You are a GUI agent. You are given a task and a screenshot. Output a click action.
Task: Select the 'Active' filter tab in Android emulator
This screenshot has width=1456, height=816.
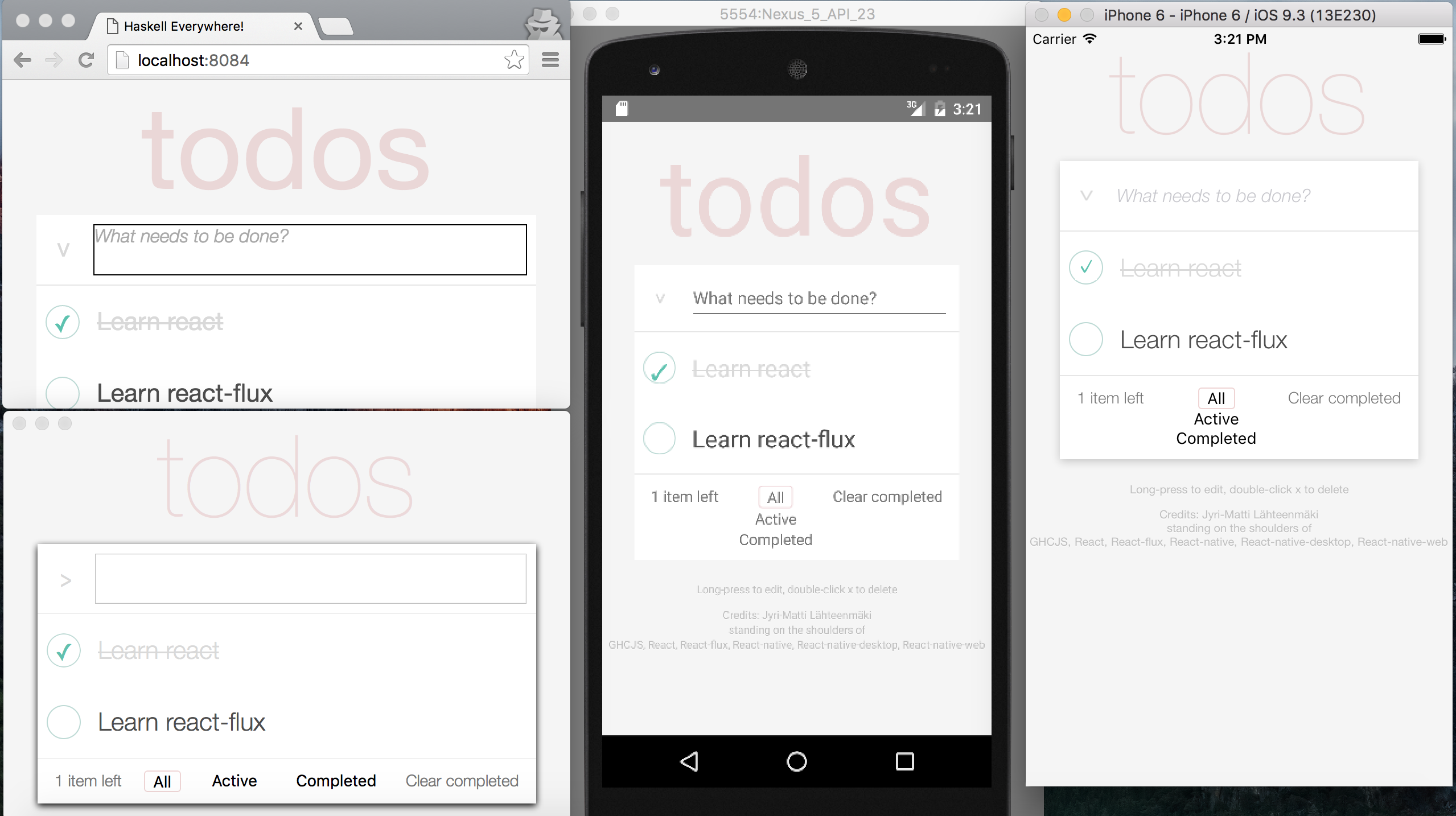pyautogui.click(x=775, y=518)
